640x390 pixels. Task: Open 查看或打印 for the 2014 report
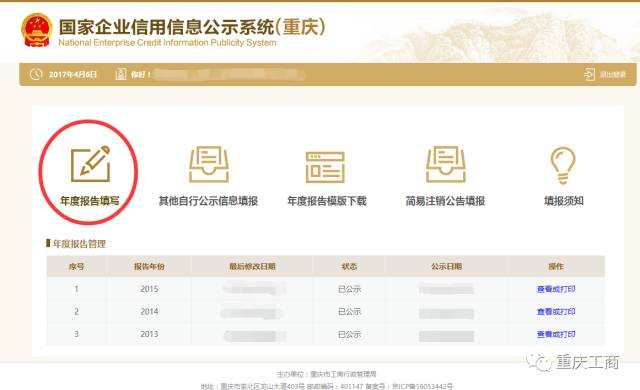tap(556, 312)
